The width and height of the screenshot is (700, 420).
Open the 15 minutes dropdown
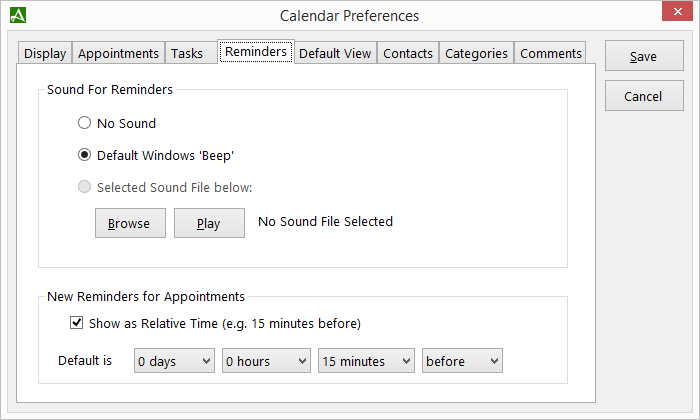tap(366, 361)
